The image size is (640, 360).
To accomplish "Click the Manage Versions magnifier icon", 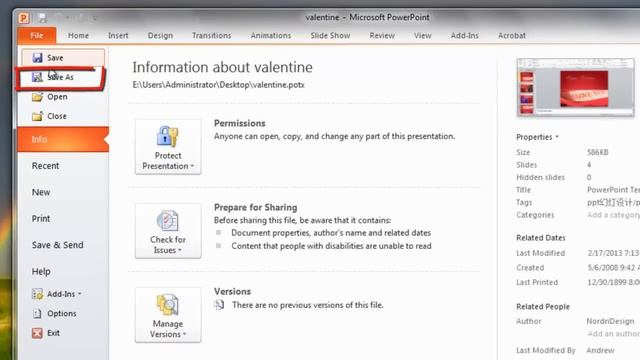I will [x=167, y=304].
